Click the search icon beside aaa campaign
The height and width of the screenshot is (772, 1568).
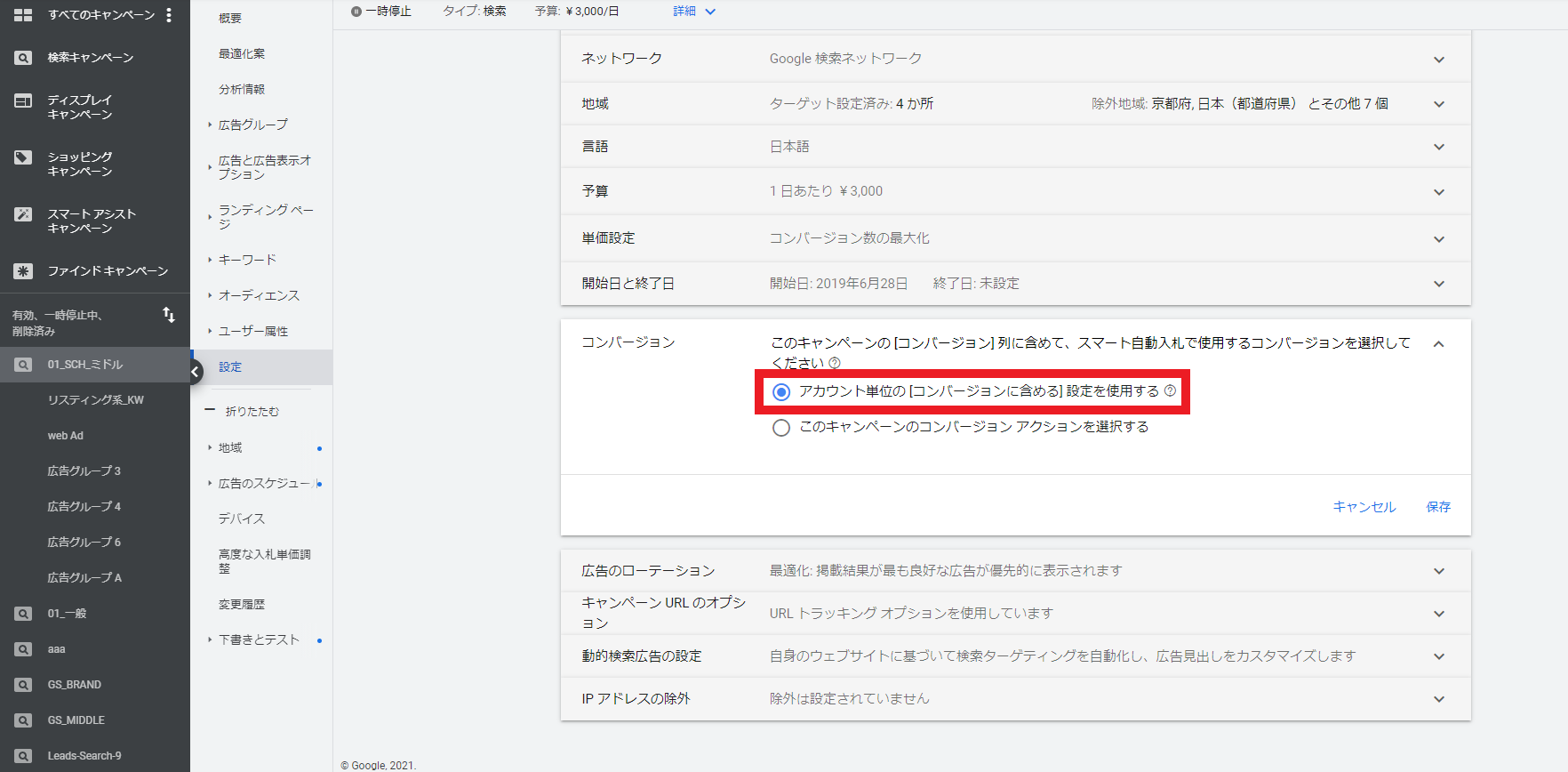[x=23, y=649]
